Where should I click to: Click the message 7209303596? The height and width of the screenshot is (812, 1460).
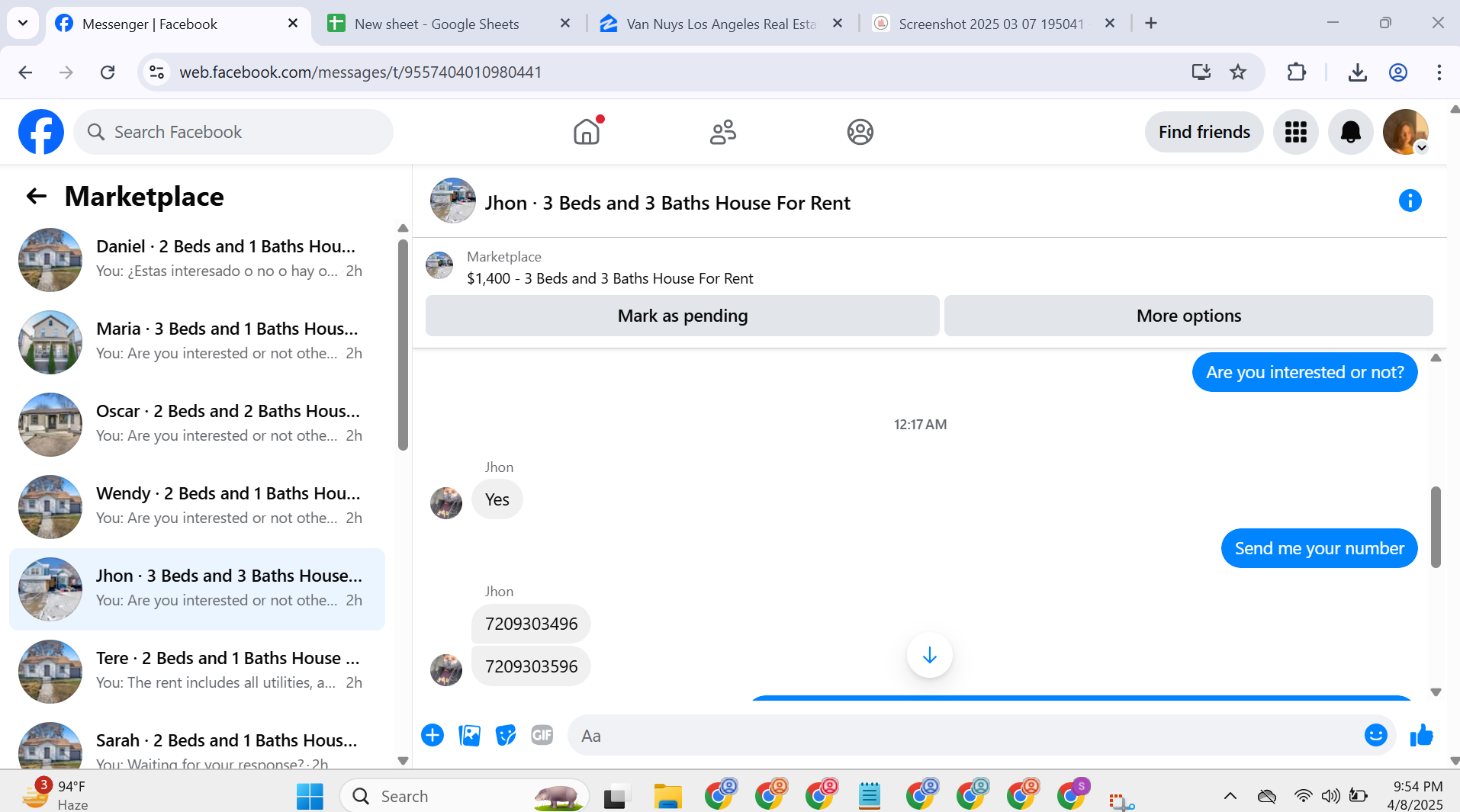[x=531, y=666]
